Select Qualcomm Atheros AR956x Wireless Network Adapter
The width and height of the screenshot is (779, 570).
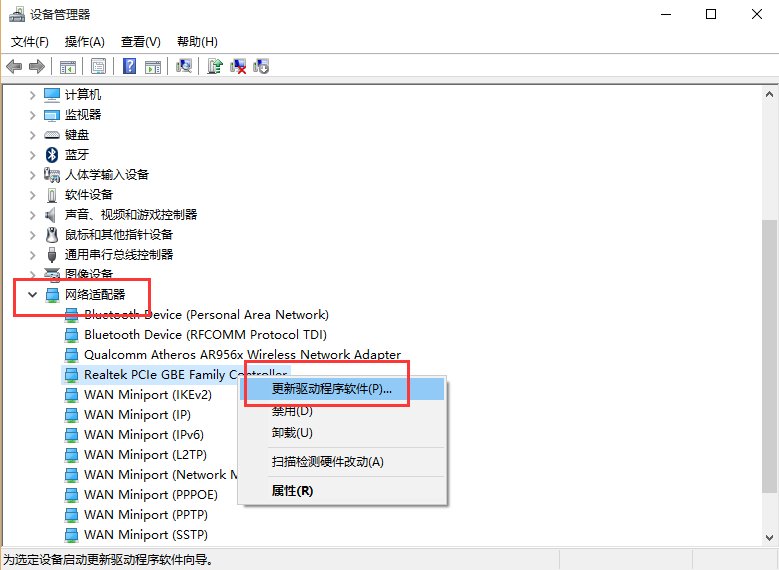(242, 355)
